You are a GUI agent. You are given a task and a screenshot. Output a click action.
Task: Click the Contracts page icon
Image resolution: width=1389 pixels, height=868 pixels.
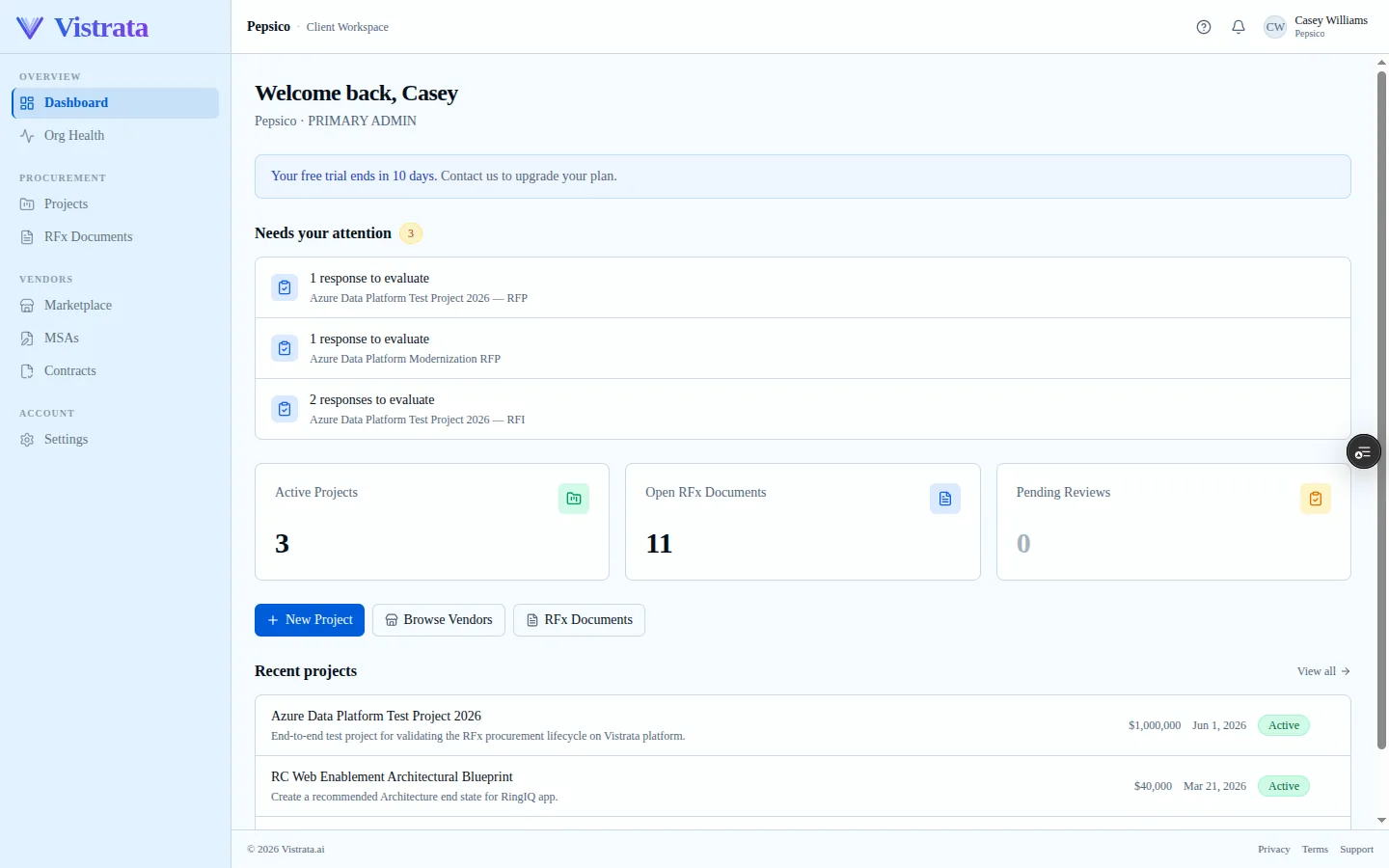coord(27,371)
